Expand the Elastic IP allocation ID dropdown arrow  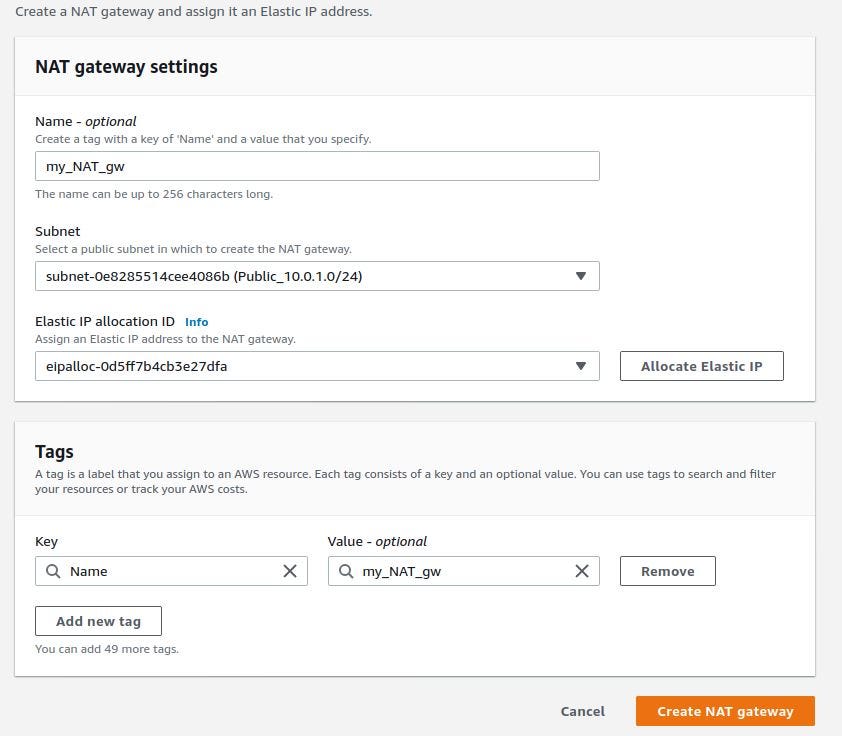click(x=580, y=366)
